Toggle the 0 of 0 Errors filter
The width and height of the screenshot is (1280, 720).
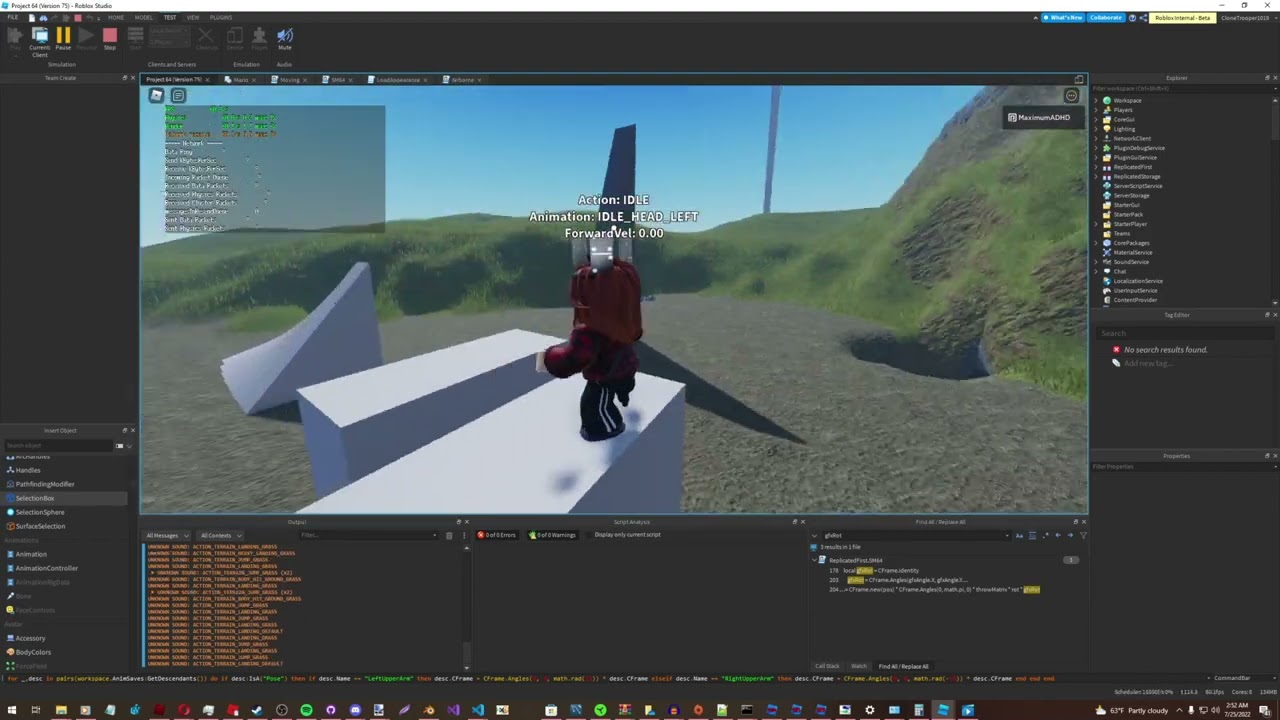coord(496,535)
